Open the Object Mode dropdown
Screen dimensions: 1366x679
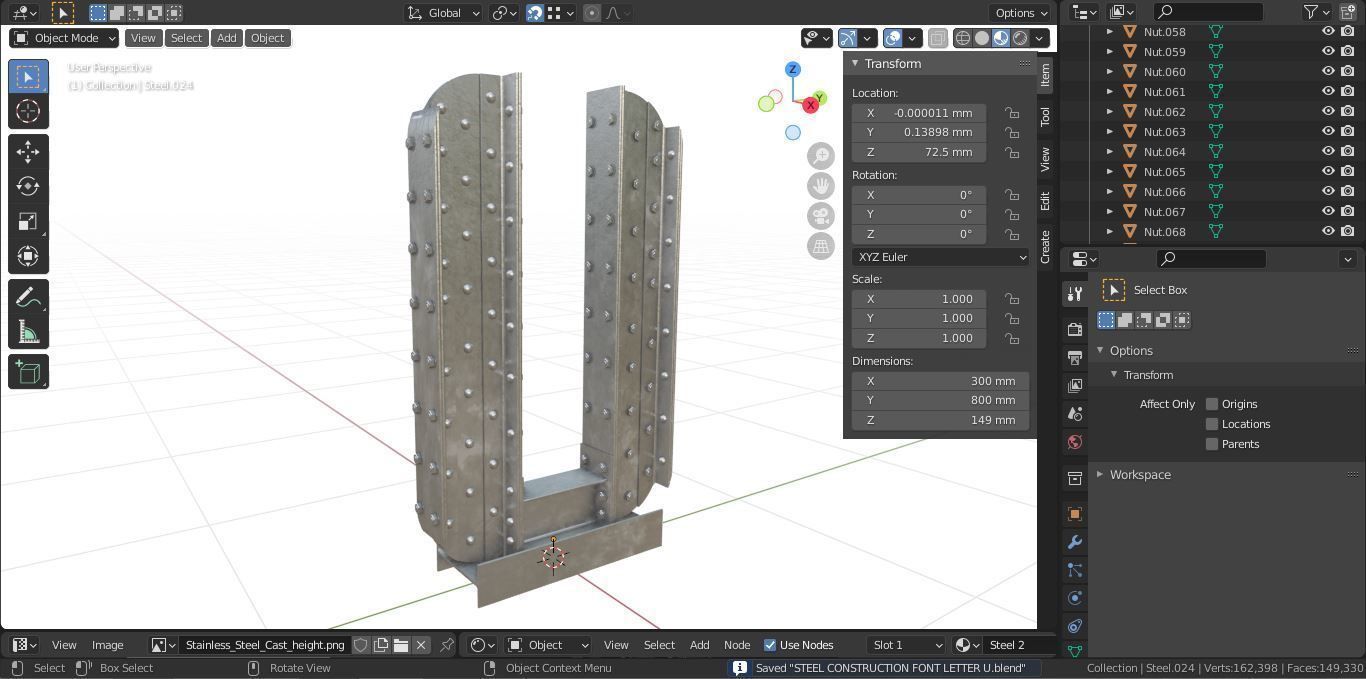(64, 38)
